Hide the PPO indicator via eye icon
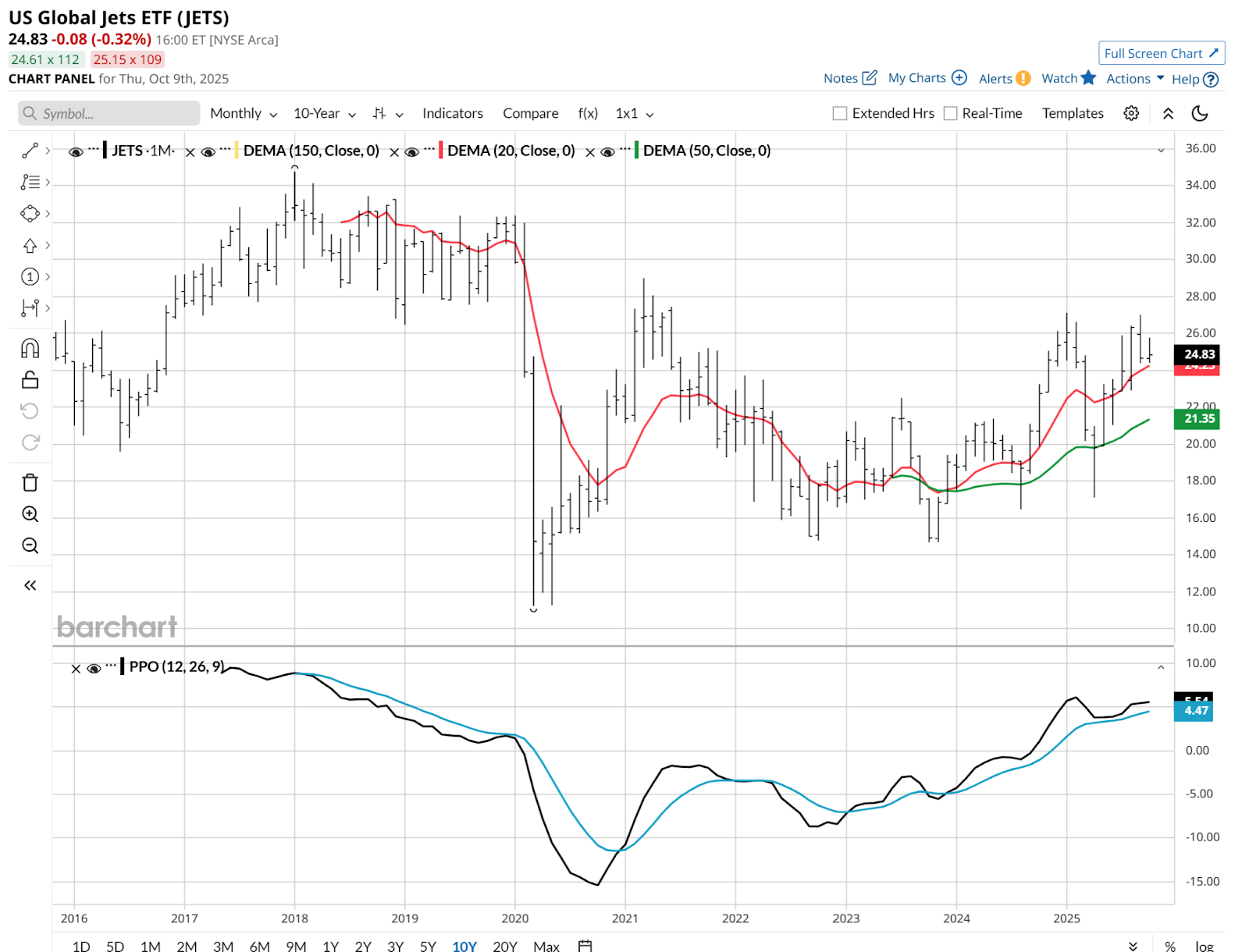The width and height of the screenshot is (1249, 952). click(x=94, y=669)
